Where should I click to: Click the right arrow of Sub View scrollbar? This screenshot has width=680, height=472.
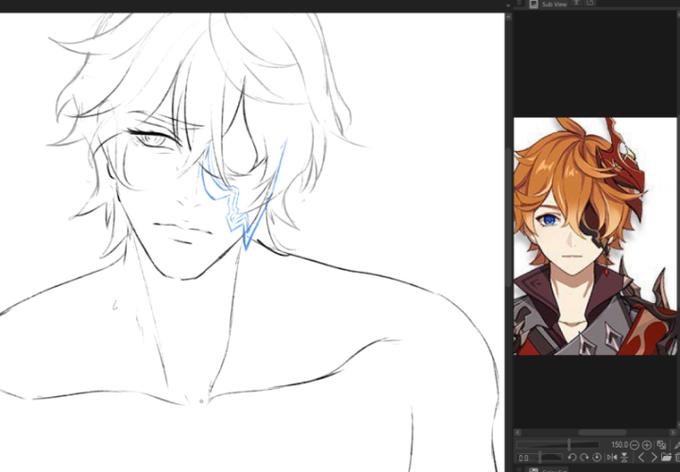(x=673, y=433)
